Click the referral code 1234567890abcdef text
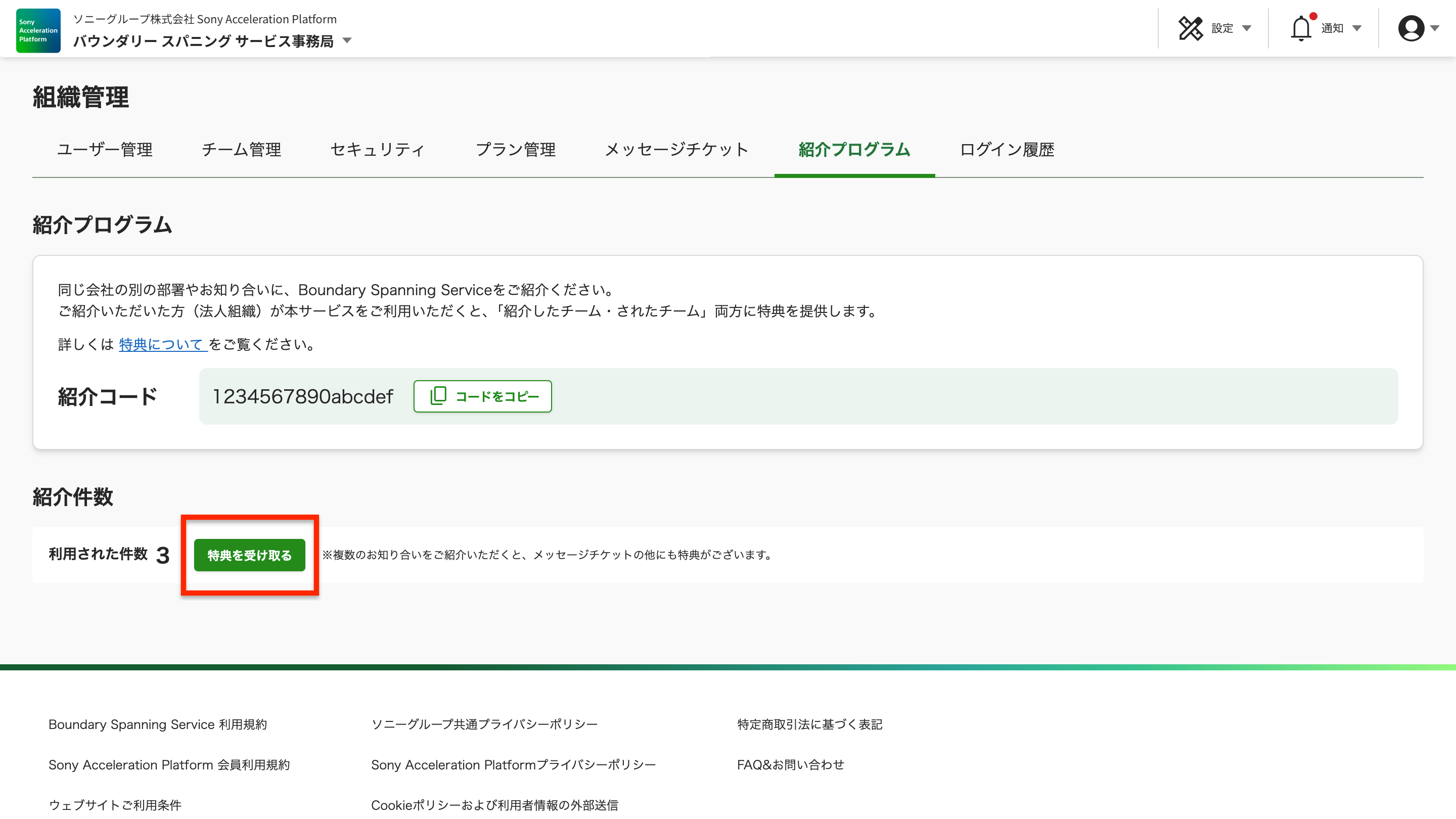This screenshot has height=819, width=1456. pos(302,396)
